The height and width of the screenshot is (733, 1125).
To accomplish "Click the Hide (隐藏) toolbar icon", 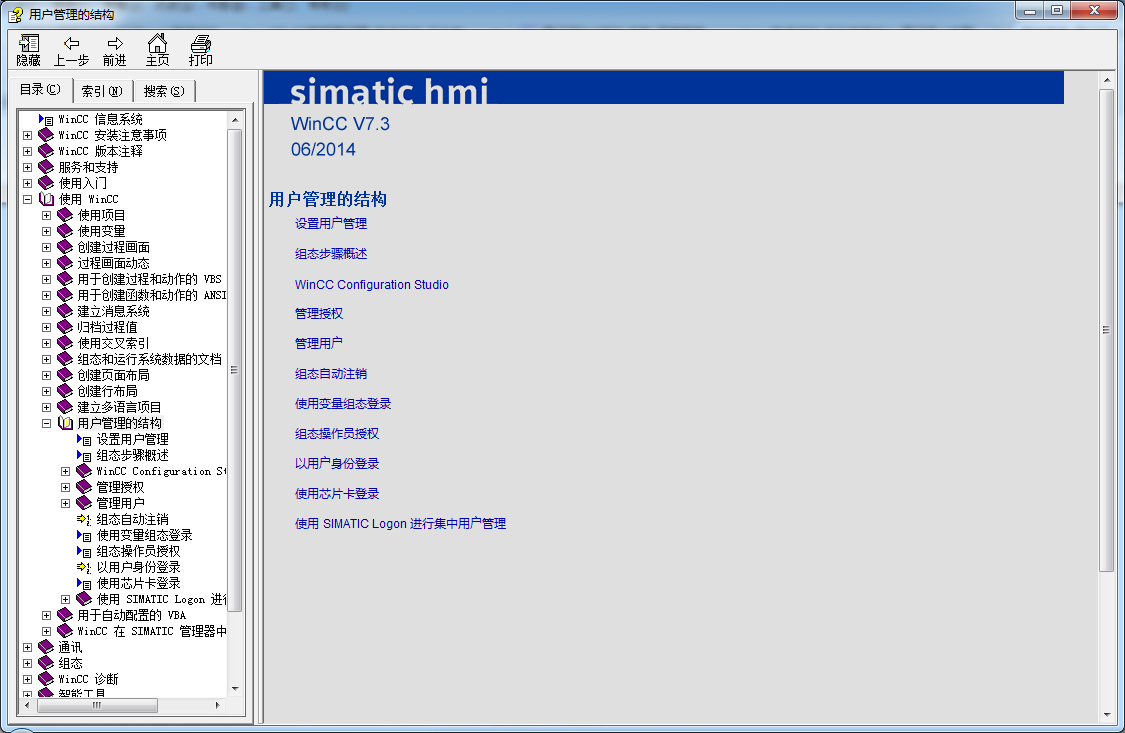I will tap(29, 44).
